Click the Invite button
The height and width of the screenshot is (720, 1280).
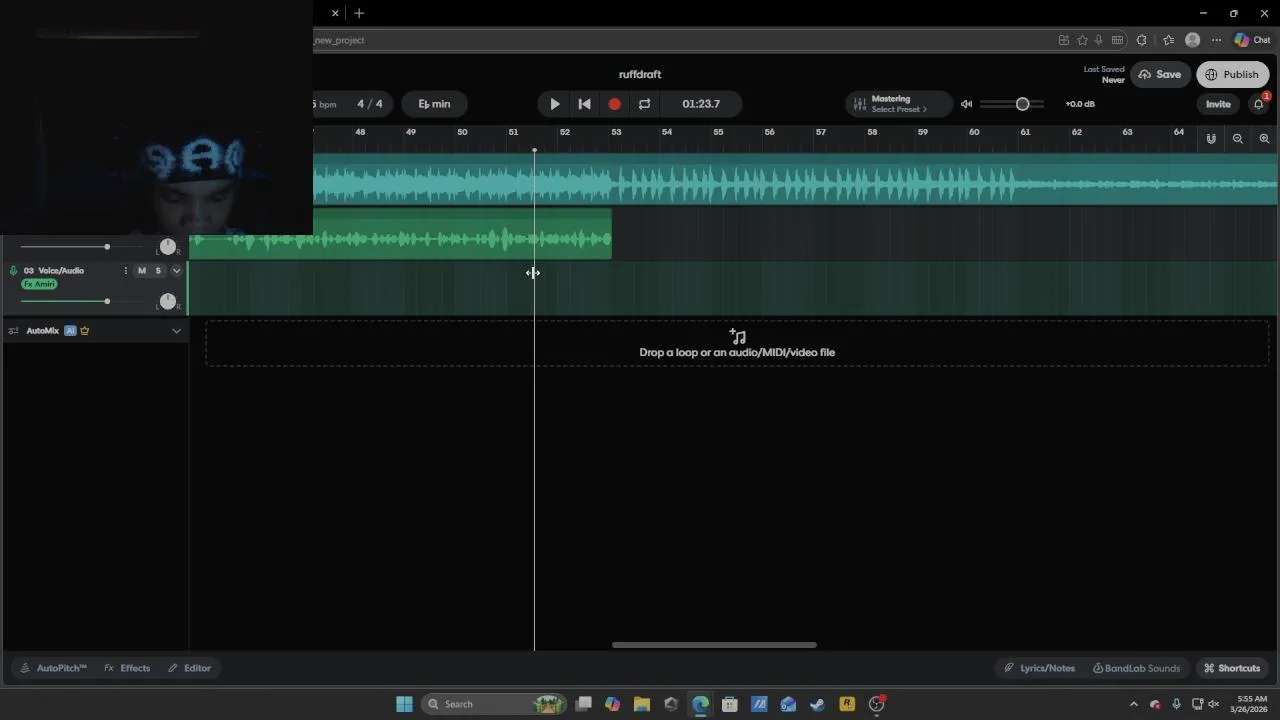[1218, 104]
